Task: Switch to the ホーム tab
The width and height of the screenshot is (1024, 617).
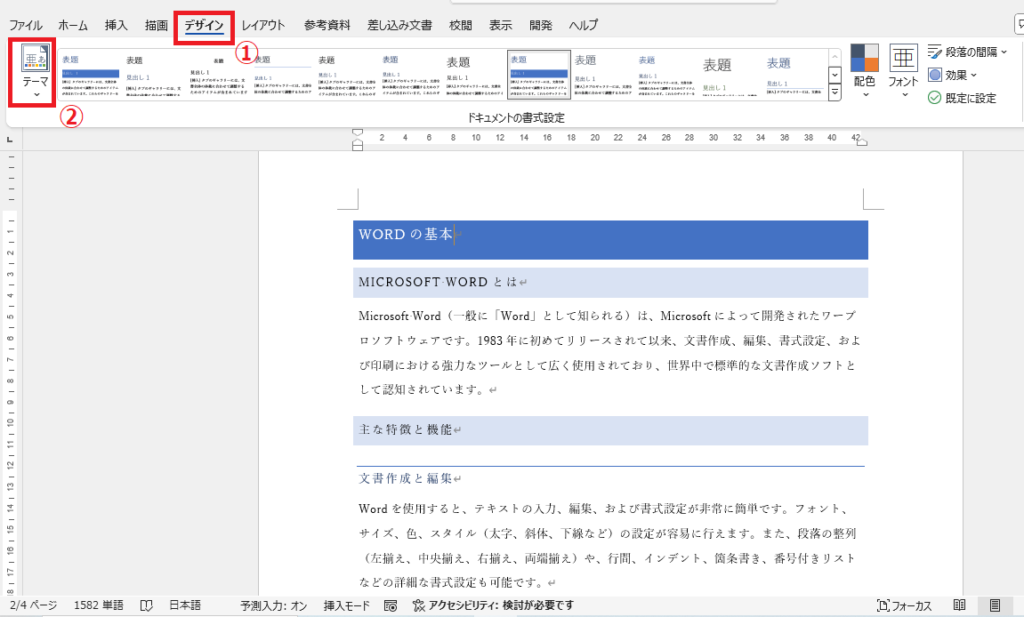Action: click(72, 25)
